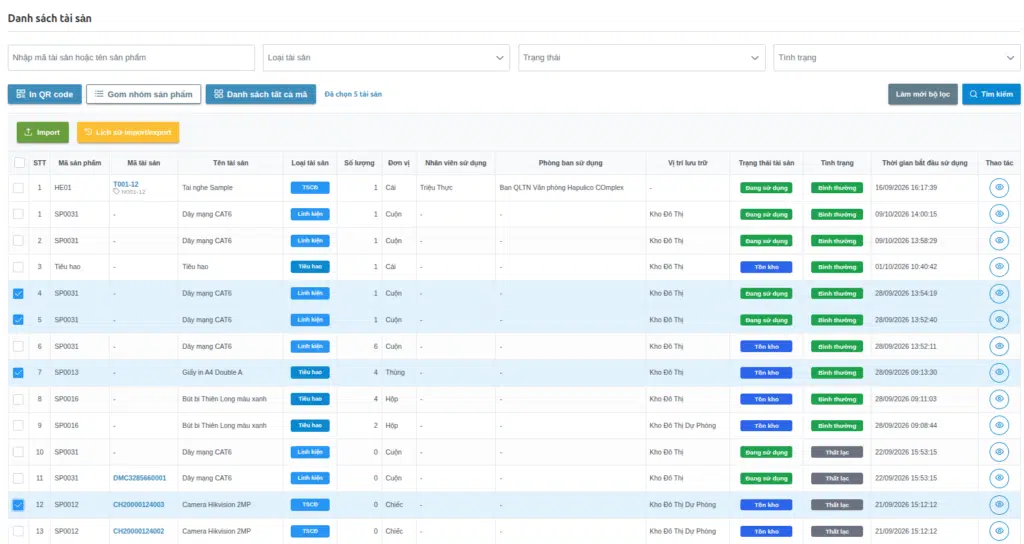Reset filters with Làm mới bộ lọc
Image resolution: width=1024 pixels, height=544 pixels.
tap(922, 94)
